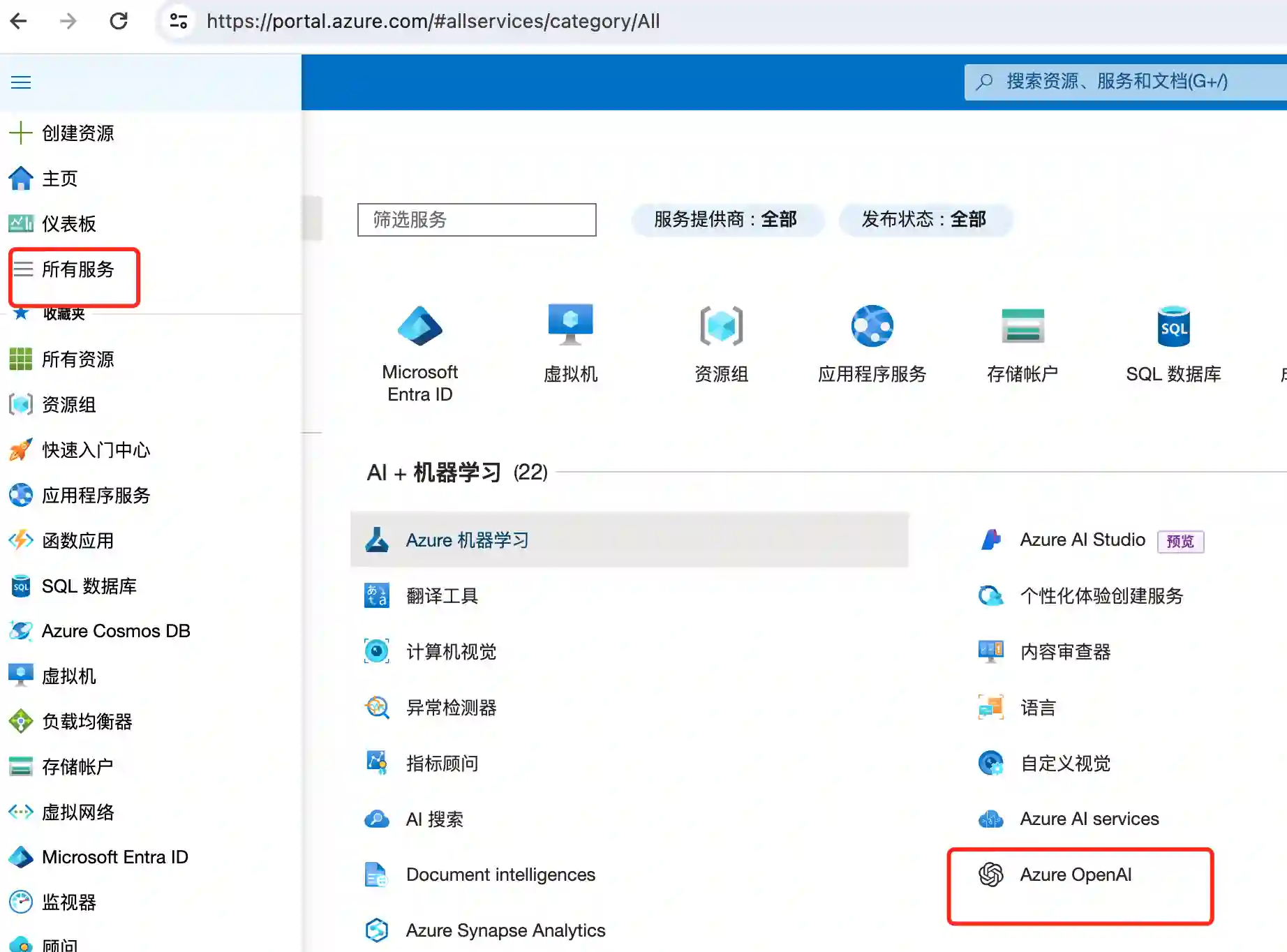Image resolution: width=1287 pixels, height=952 pixels.
Task: Open Azure OpenAI service link
Action: tap(1076, 875)
